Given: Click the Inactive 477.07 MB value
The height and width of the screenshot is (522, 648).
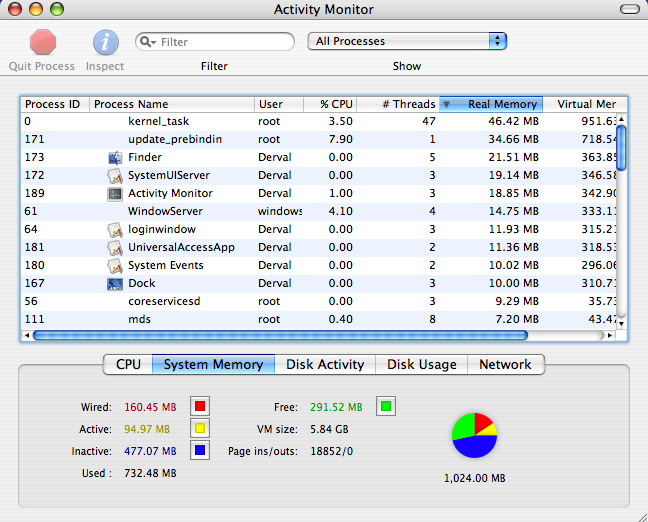Looking at the screenshot, I should point(150,451).
